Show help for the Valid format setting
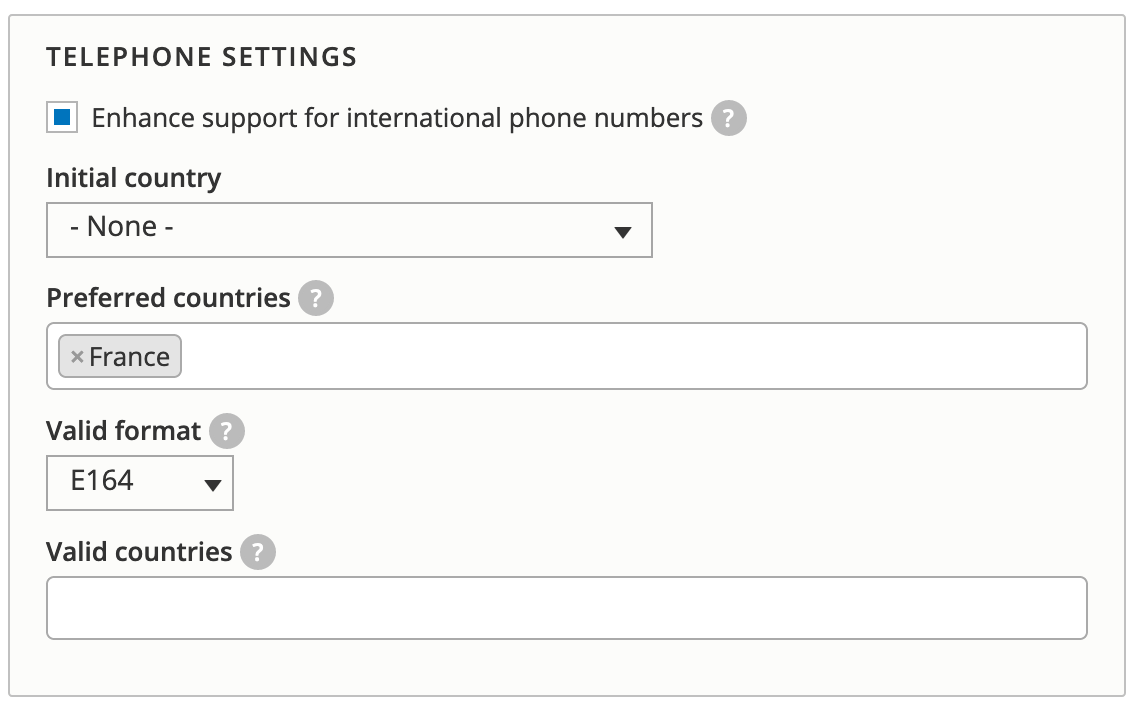 coord(226,431)
